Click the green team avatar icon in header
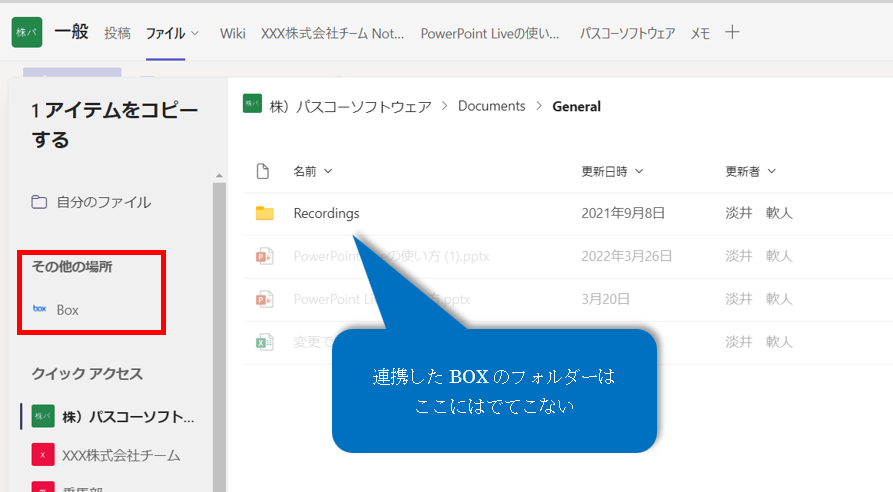Screen dimensions: 893x492 click(27, 32)
